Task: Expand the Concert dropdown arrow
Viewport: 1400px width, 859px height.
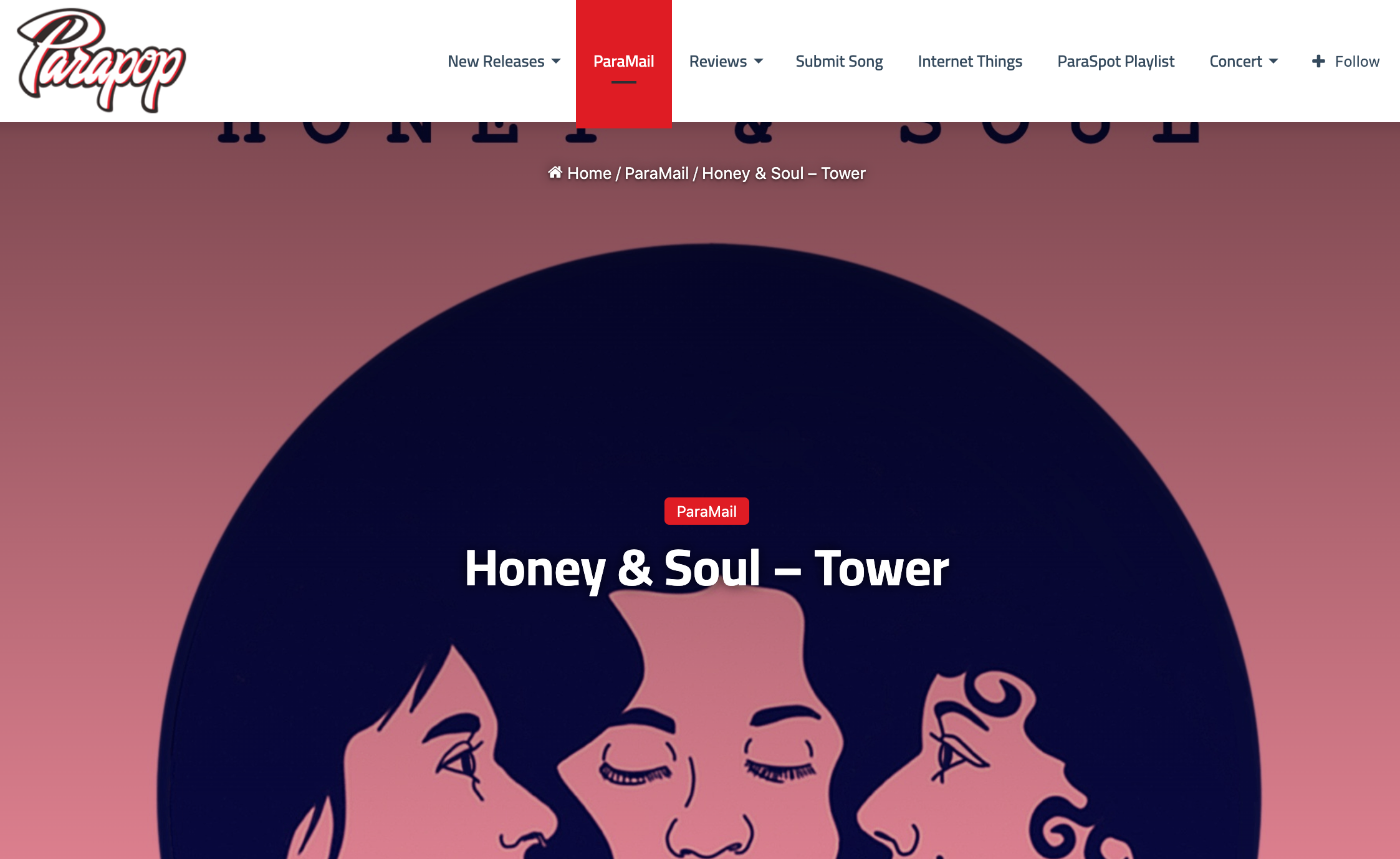Action: [1273, 61]
